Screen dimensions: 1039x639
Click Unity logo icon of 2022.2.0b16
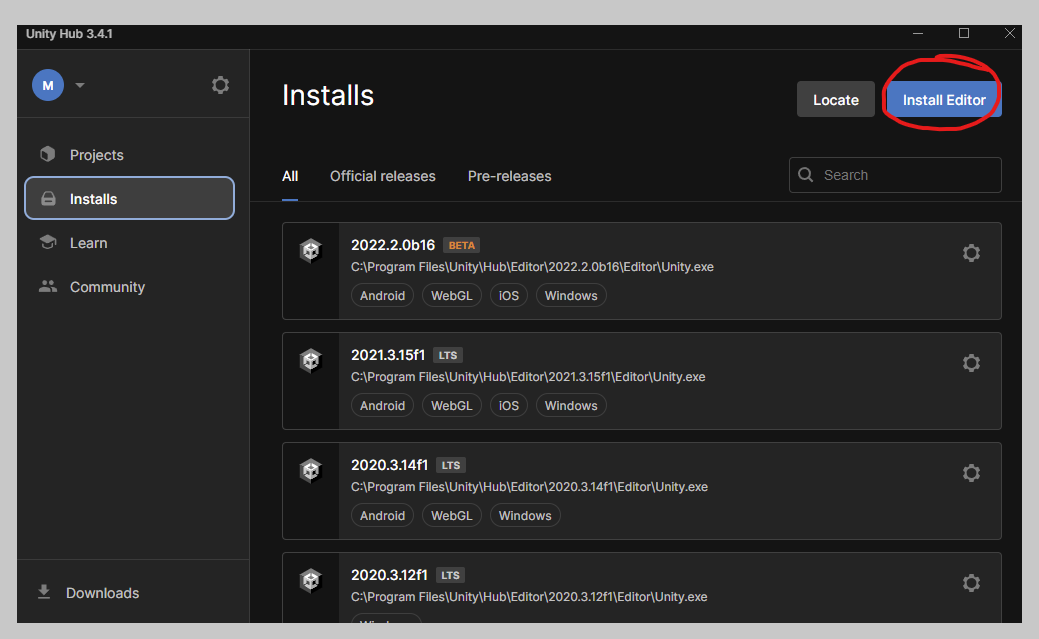pos(310,251)
